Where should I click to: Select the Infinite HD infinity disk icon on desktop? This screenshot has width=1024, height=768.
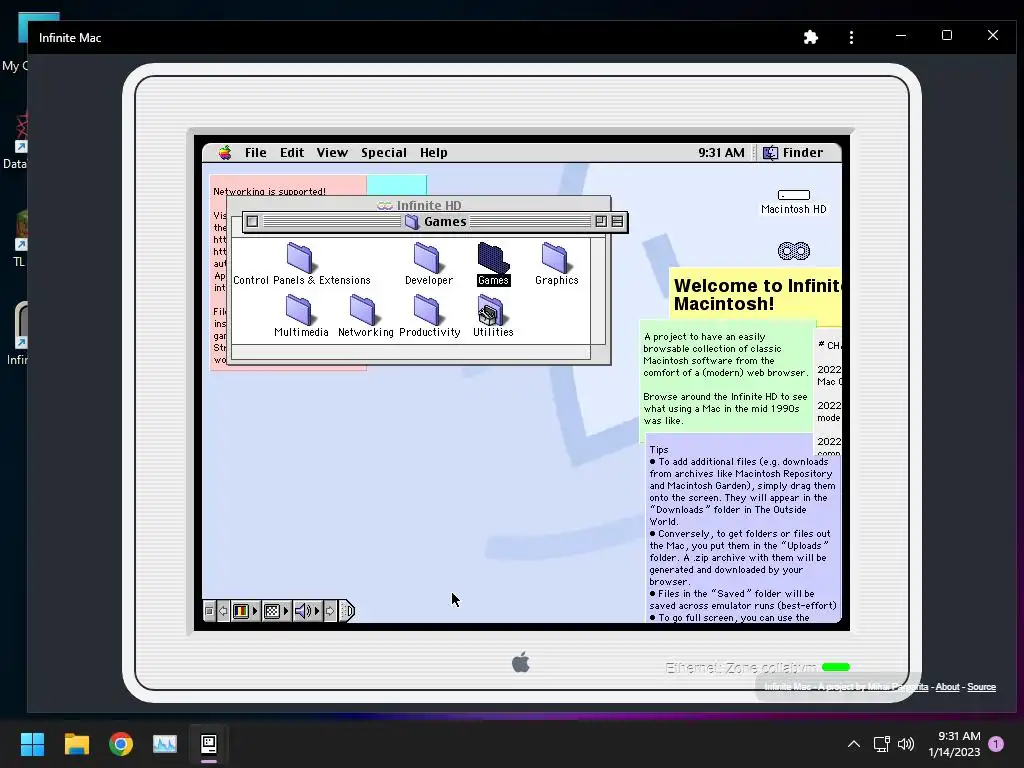coord(793,251)
